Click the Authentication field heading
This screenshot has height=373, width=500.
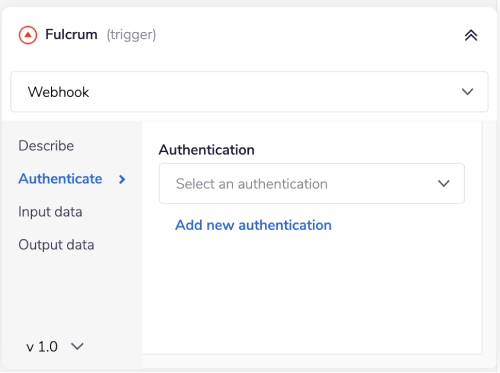(207, 150)
